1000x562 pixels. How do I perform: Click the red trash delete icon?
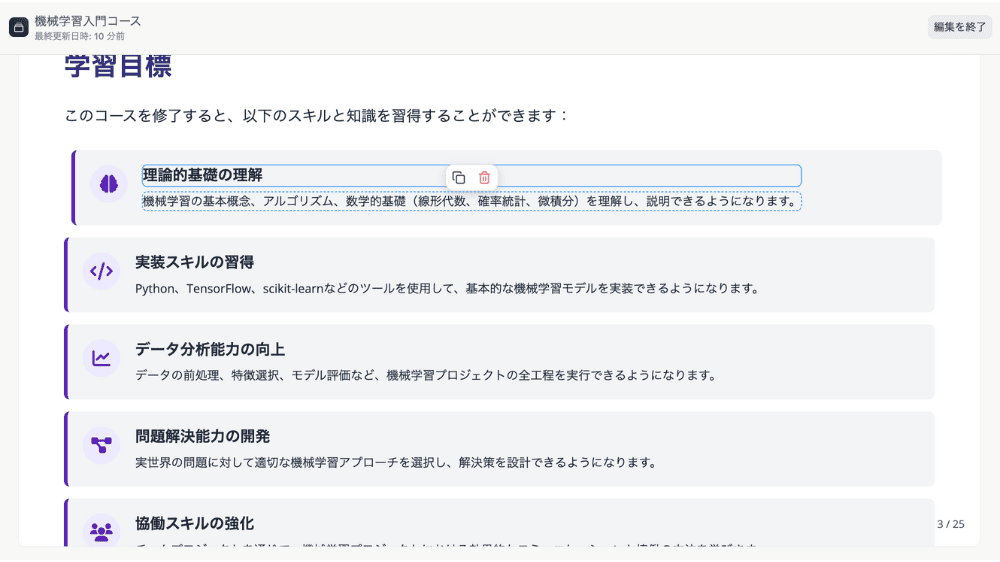click(484, 177)
